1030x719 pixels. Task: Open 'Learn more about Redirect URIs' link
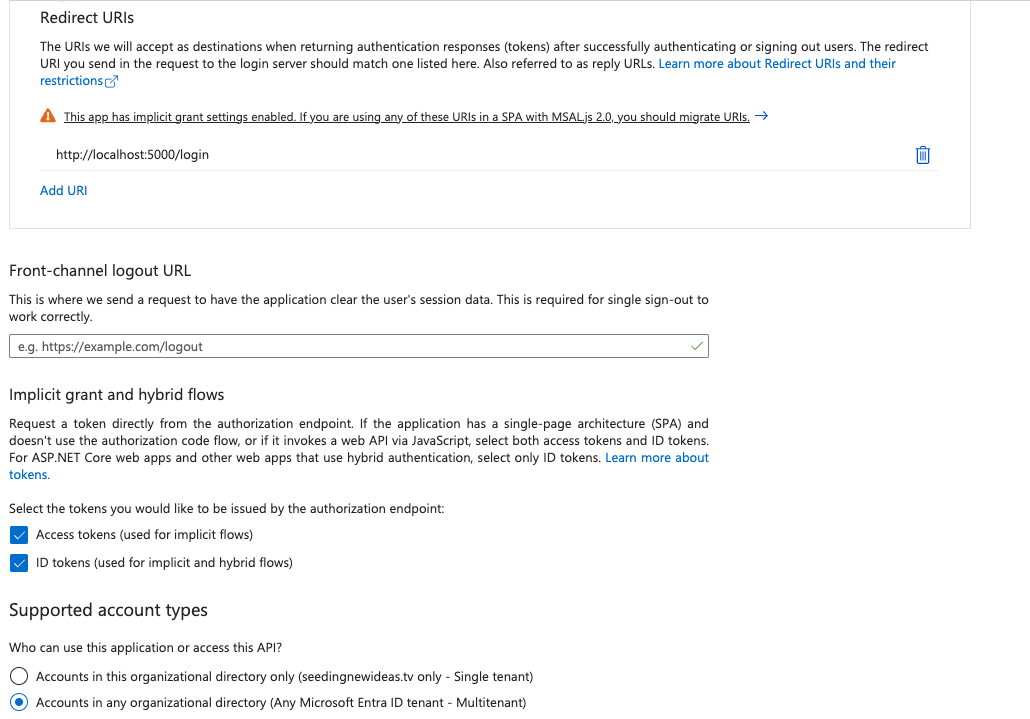click(x=776, y=63)
